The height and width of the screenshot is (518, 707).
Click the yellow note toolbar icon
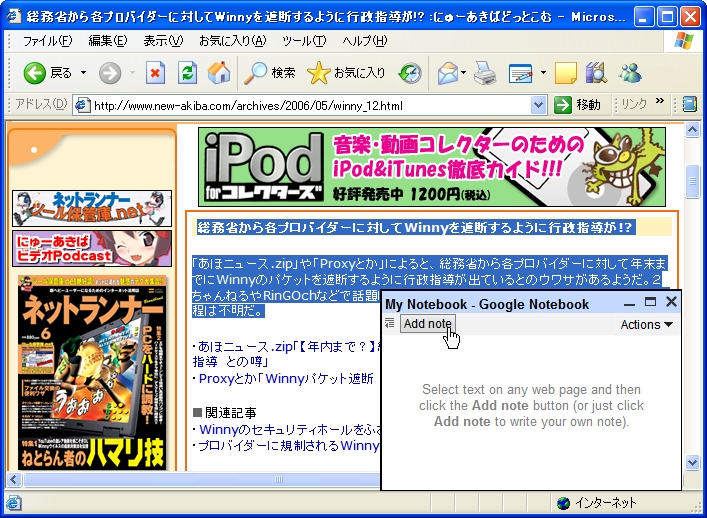pyautogui.click(x=565, y=73)
